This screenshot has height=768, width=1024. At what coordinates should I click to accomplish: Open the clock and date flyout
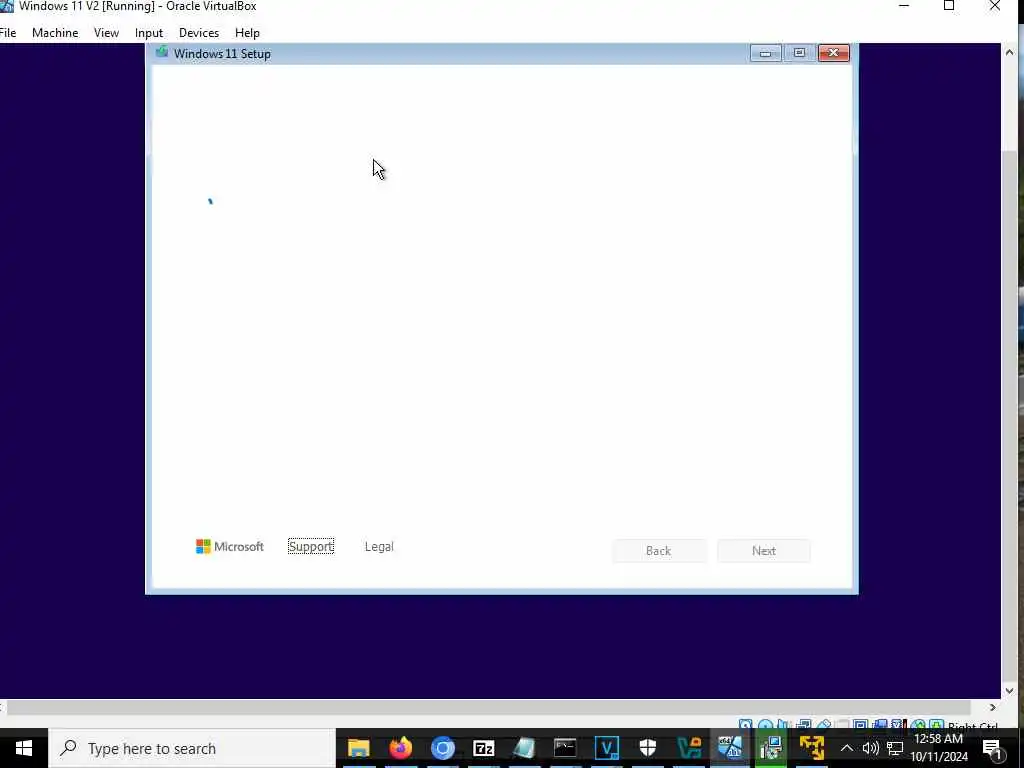click(938, 748)
